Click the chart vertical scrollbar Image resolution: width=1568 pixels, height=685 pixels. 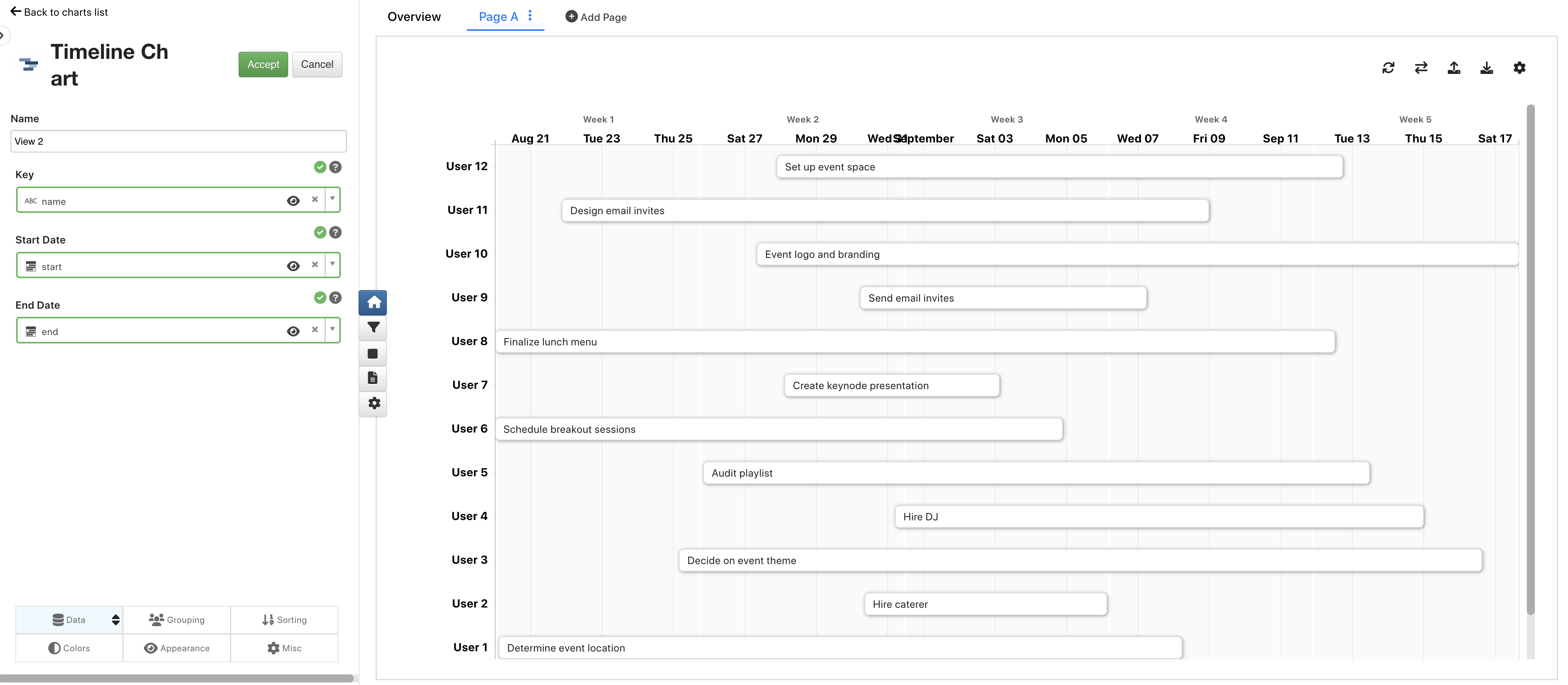[1530, 359]
